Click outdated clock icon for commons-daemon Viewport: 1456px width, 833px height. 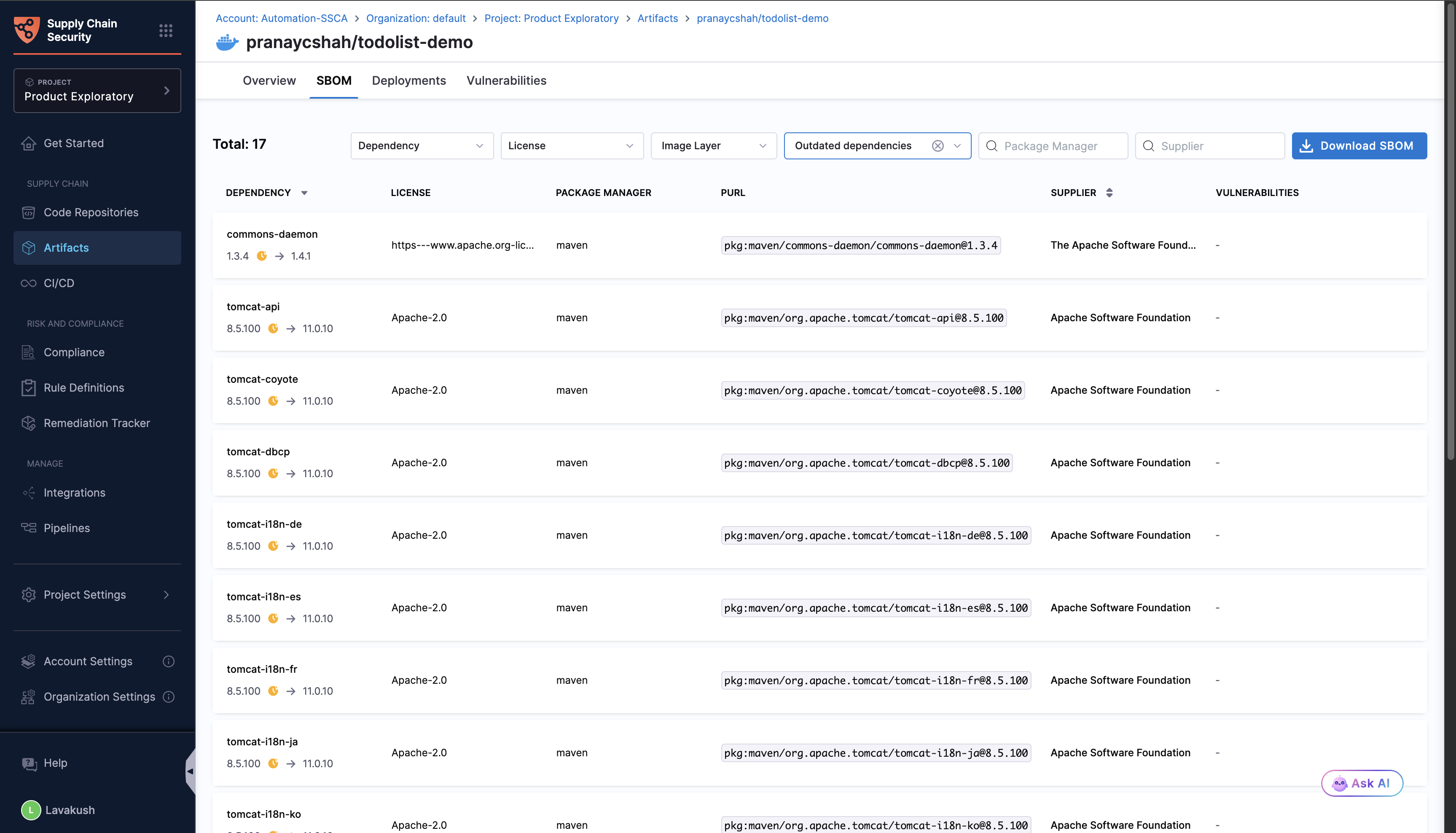coord(262,256)
